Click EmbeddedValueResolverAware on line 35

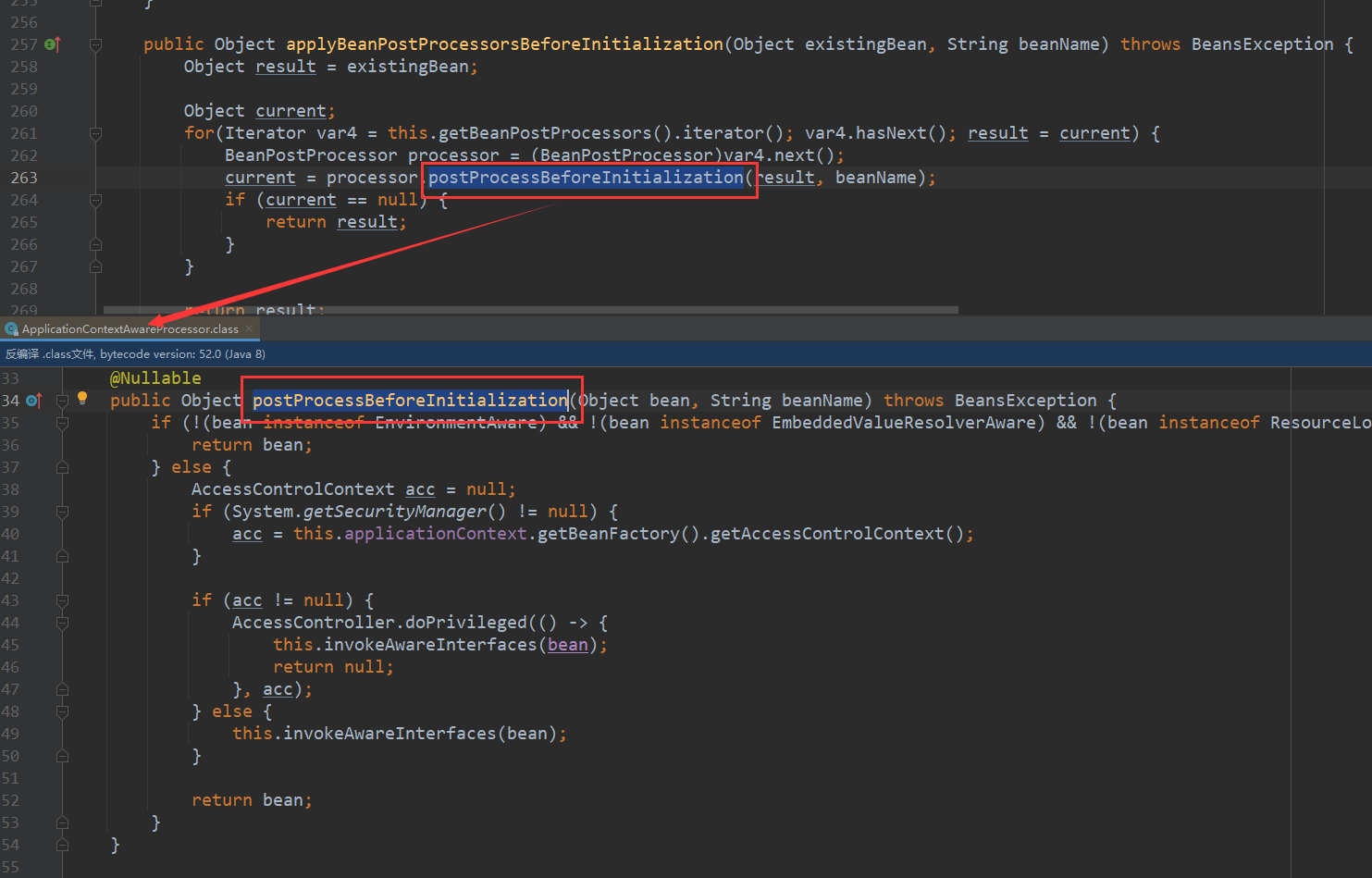pos(903,423)
